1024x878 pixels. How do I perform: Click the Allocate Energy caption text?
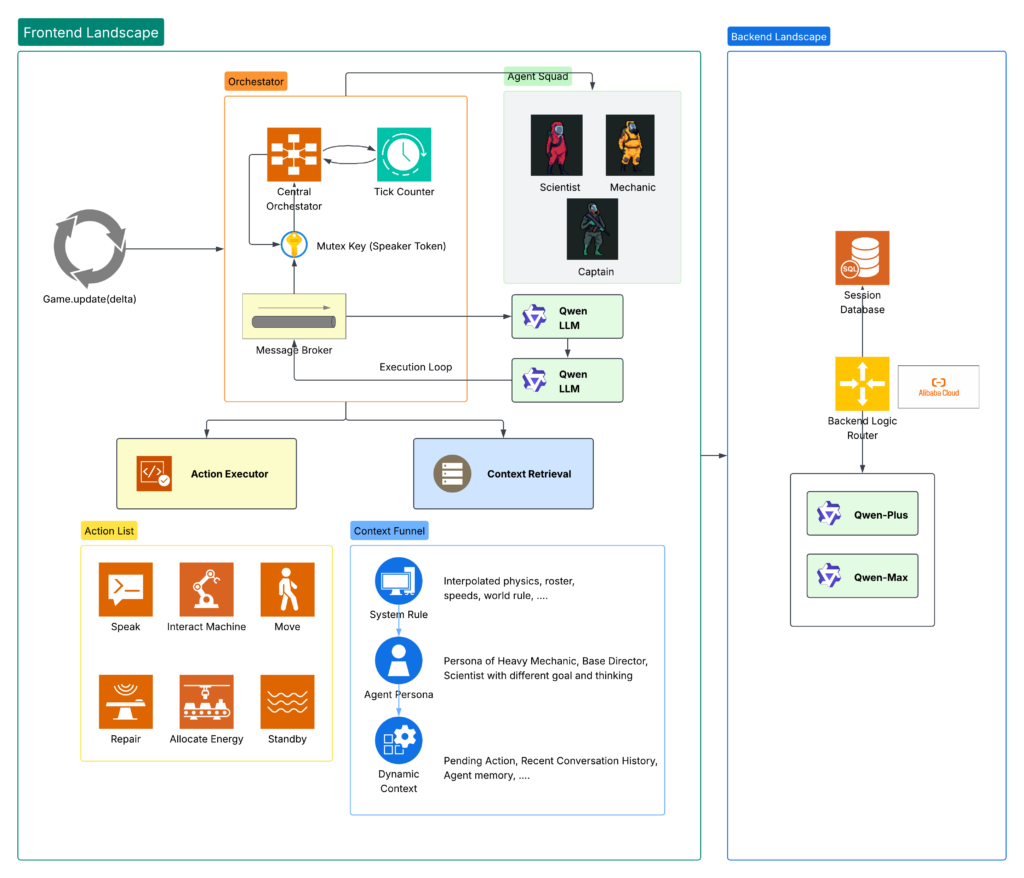(x=206, y=739)
